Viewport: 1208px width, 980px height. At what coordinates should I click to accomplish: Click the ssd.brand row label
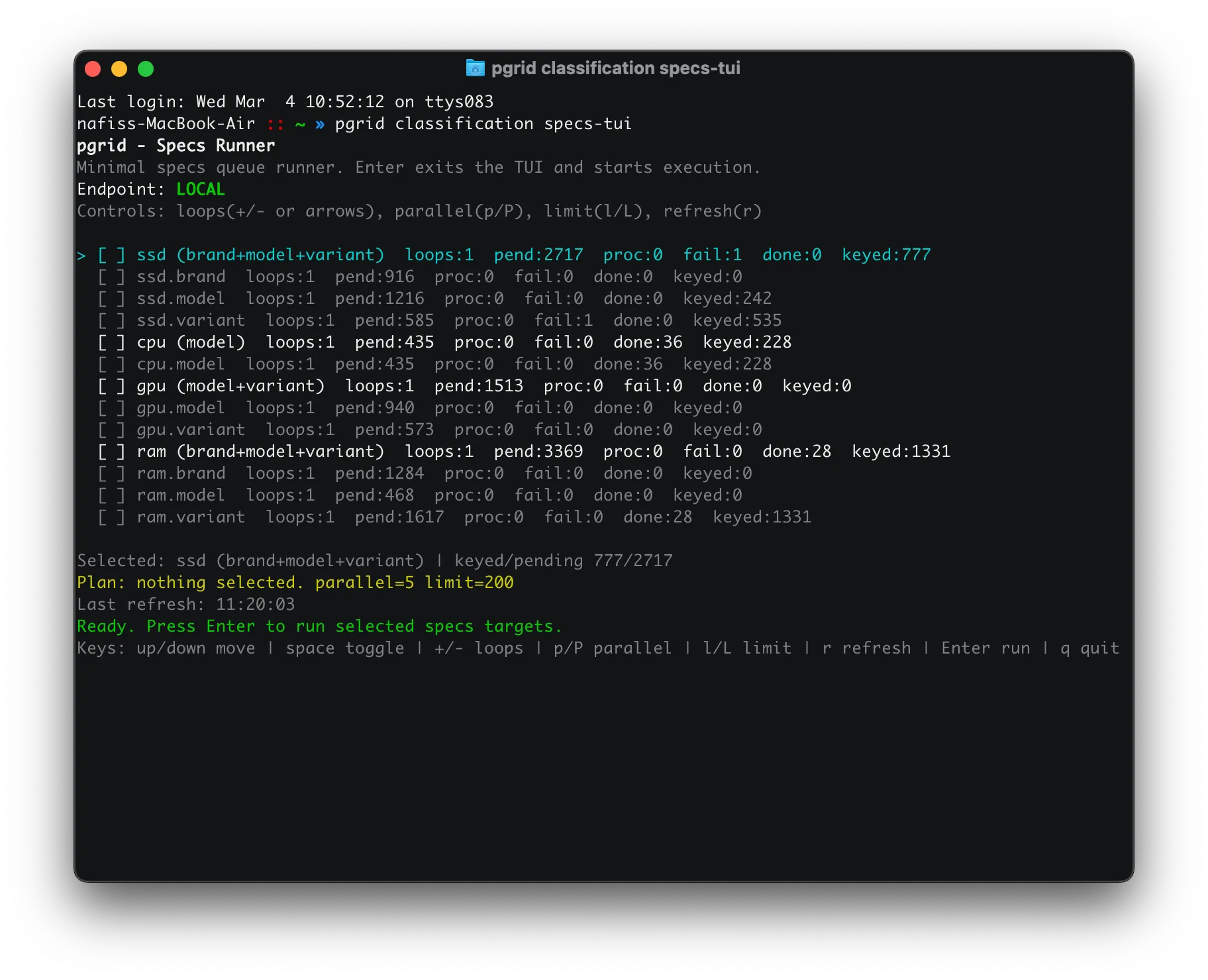181,277
